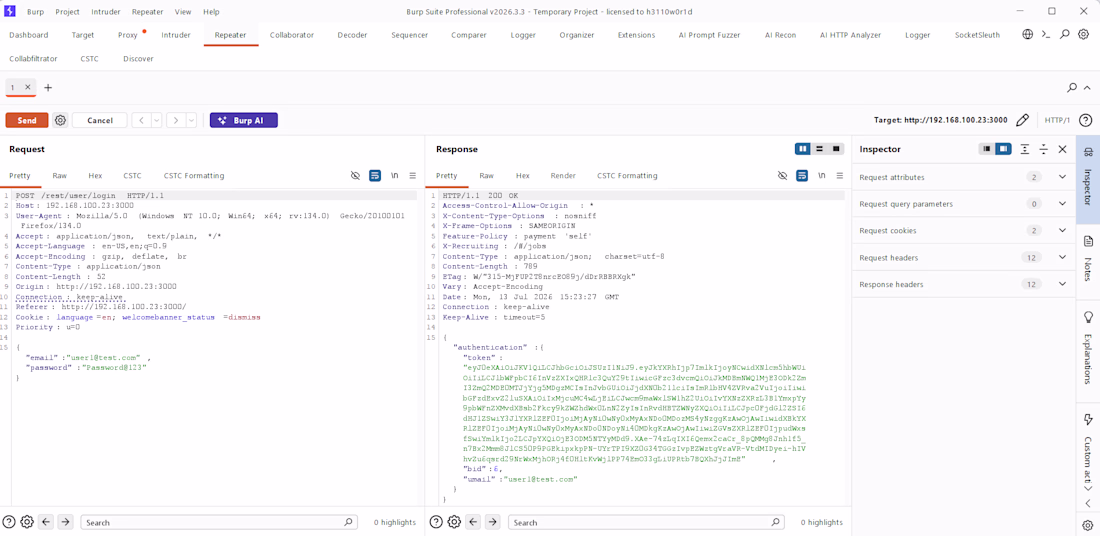This screenshot has width=1100, height=536.
Task: Go to previous Request search match
Action: (x=46, y=522)
